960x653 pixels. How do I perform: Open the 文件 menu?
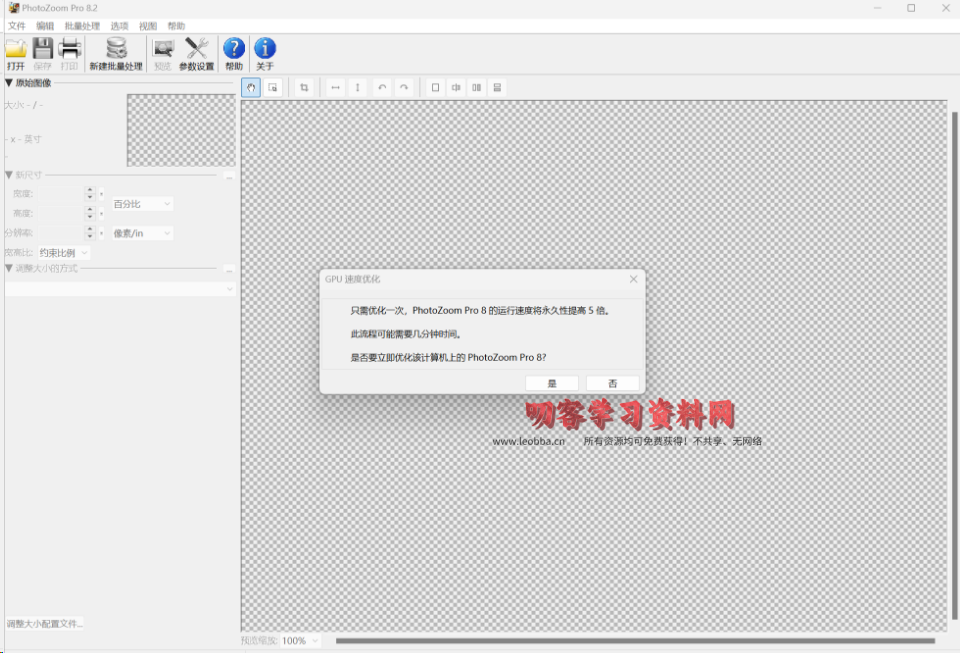coord(17,26)
